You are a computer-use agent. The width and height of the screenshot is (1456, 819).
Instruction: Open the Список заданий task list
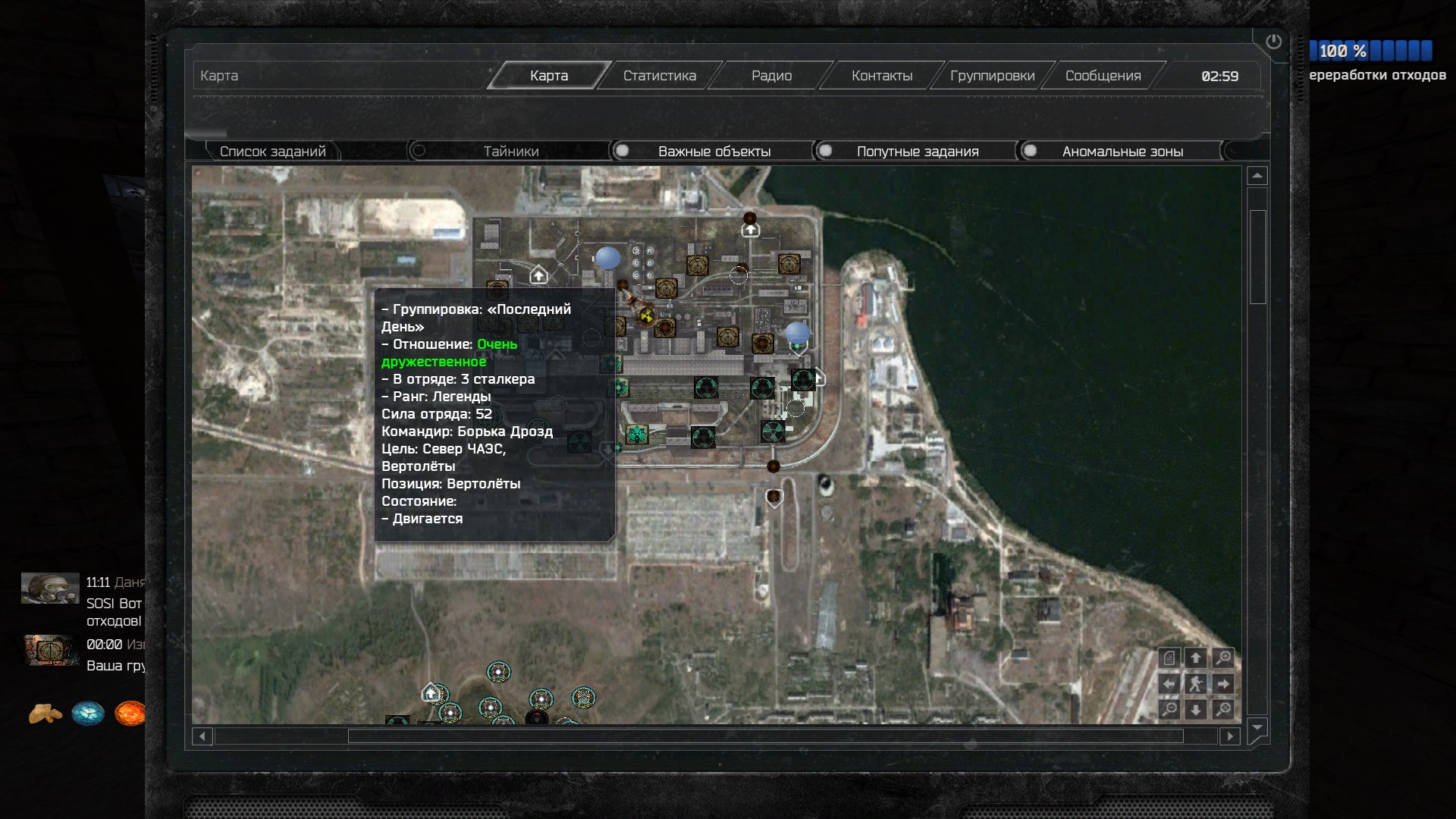[x=272, y=151]
